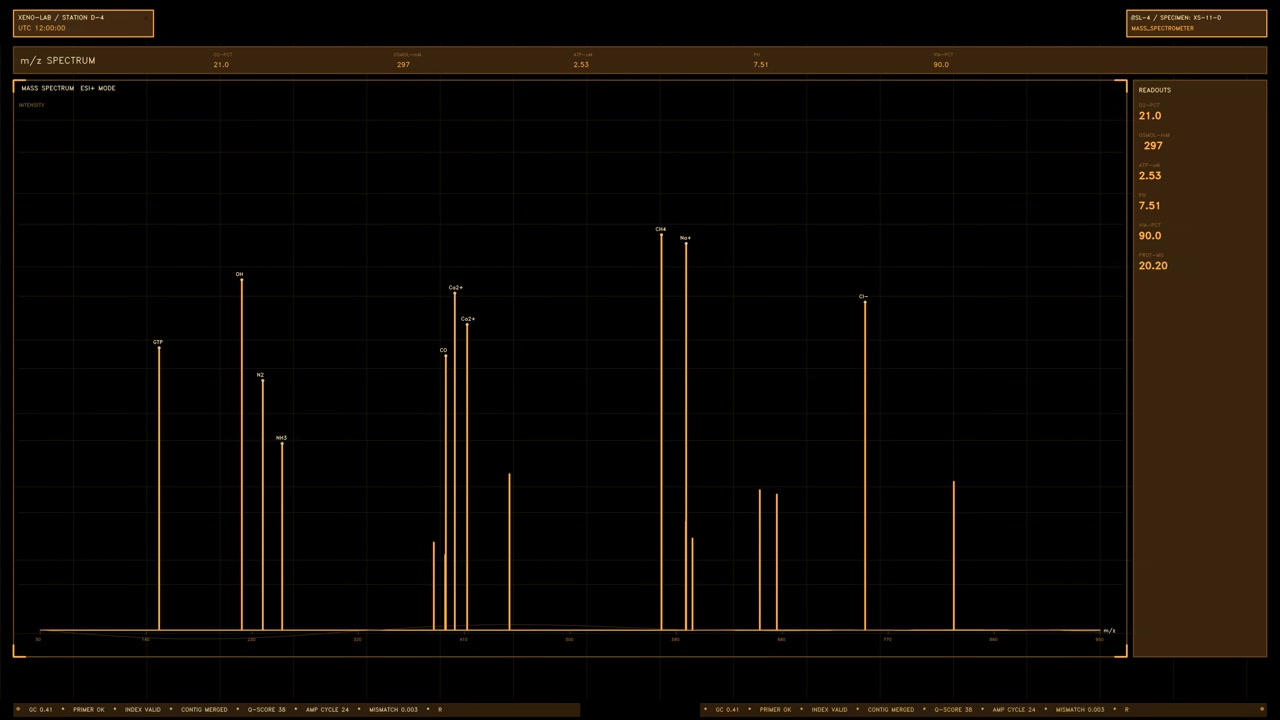Click INDEX VALID in left status bar
This screenshot has height=720, width=1280.
pos(143,710)
